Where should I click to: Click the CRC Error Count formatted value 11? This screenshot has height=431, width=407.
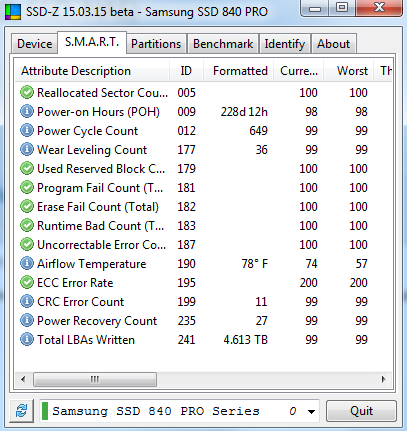(261, 302)
